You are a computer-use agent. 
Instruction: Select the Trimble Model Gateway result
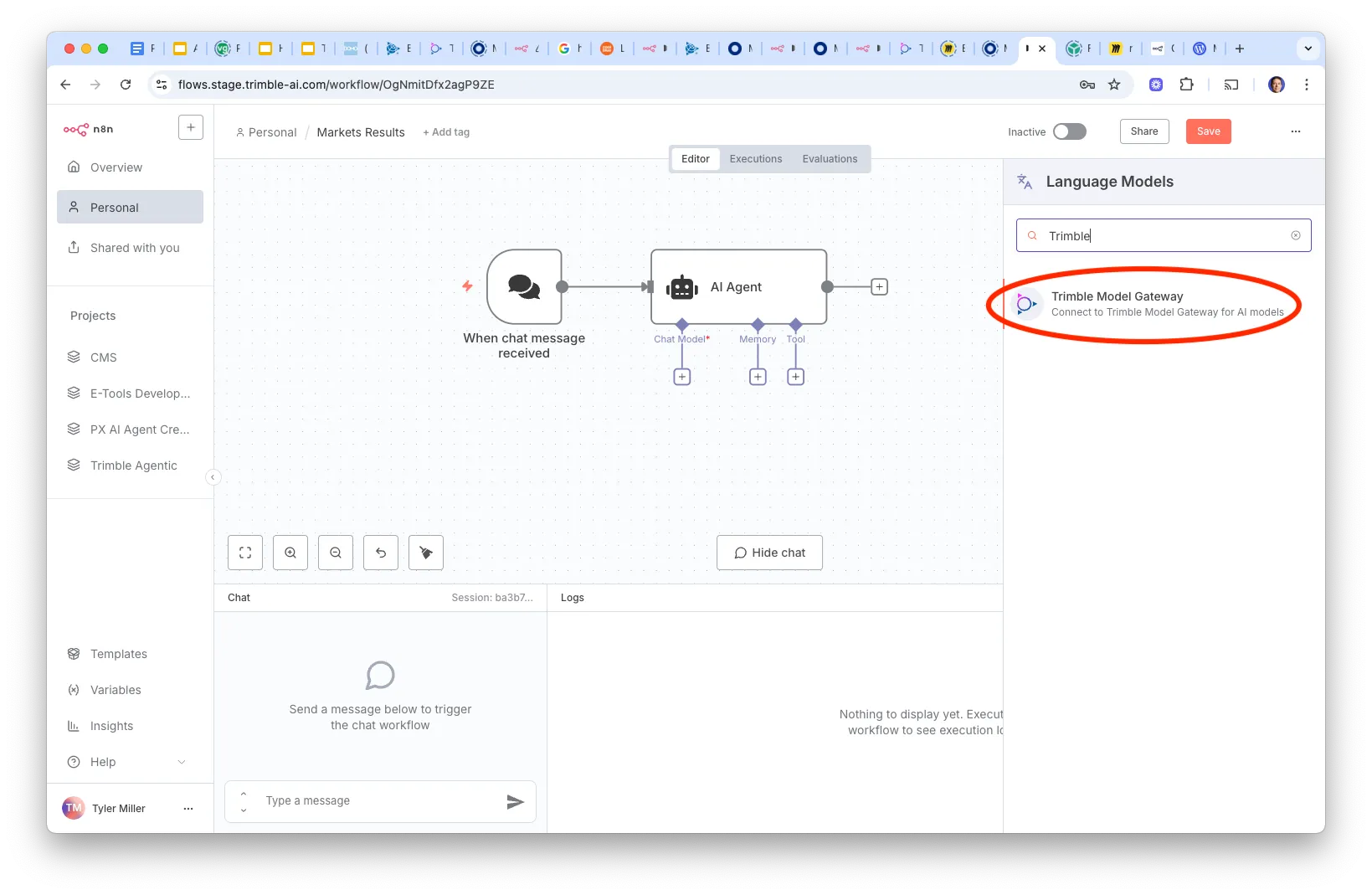pos(1164,304)
